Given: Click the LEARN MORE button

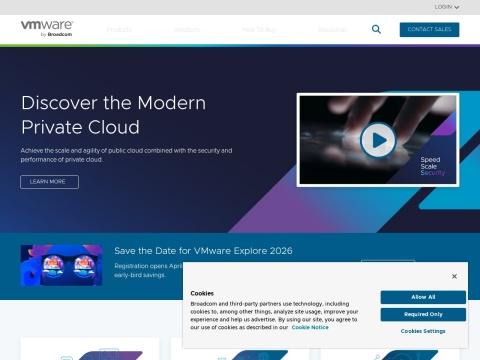Looking at the screenshot, I should (49, 182).
